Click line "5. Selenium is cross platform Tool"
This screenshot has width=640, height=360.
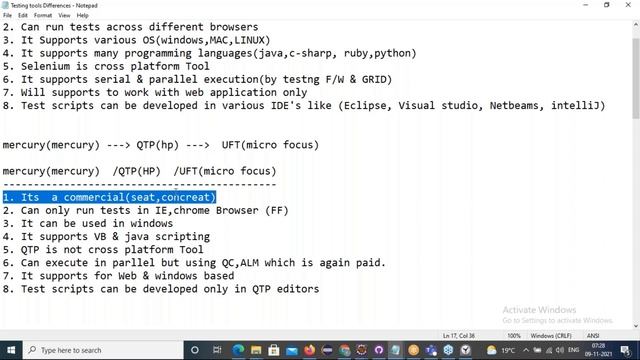pyautogui.click(x=106, y=66)
